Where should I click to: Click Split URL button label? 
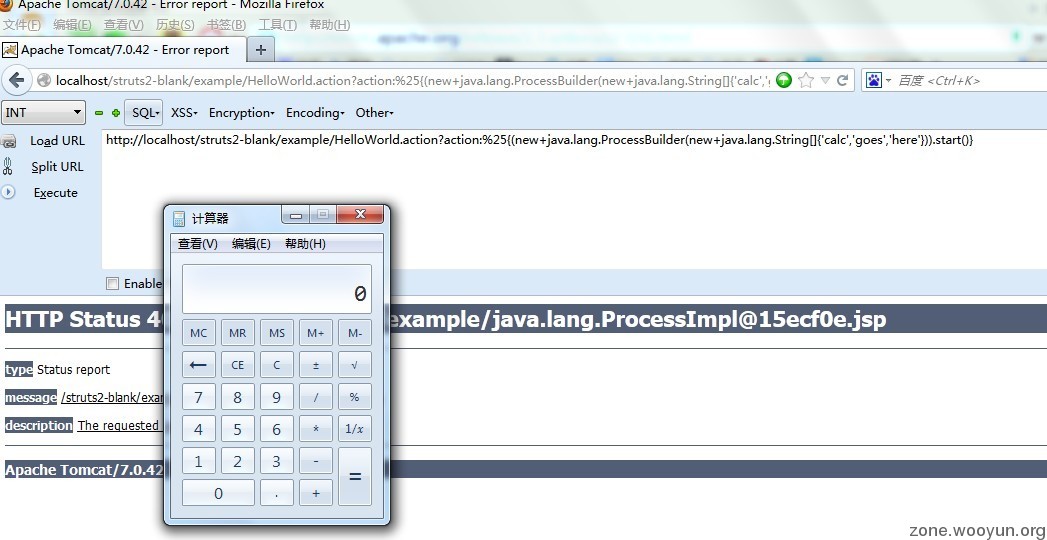click(x=57, y=167)
